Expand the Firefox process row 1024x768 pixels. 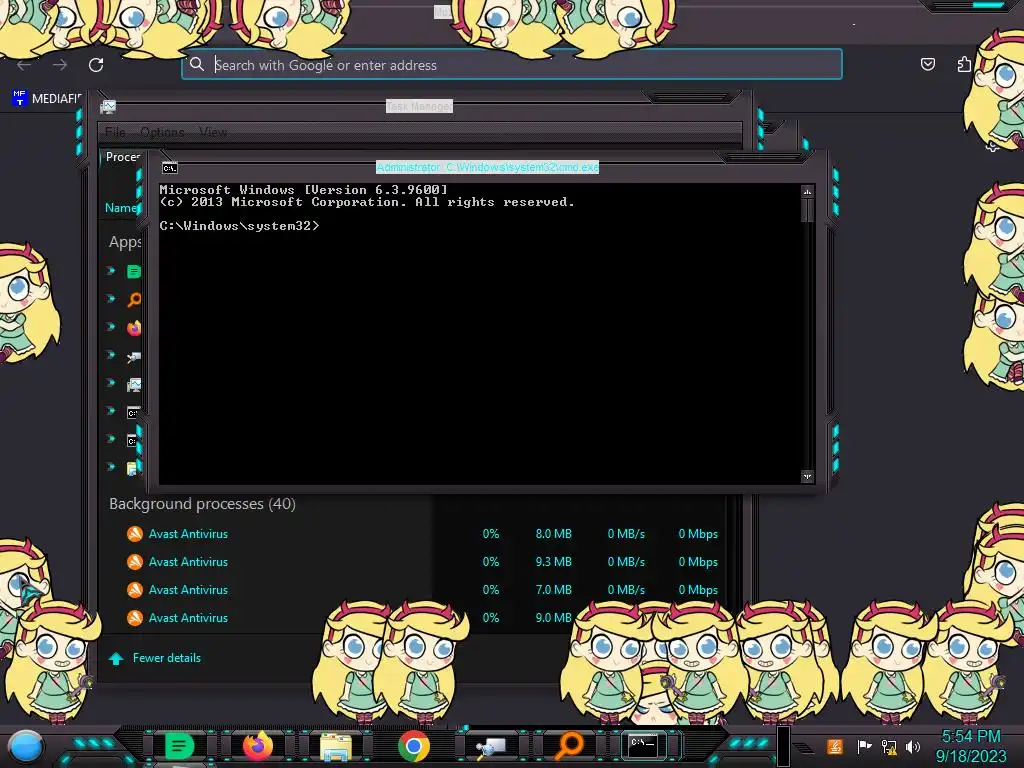point(111,327)
